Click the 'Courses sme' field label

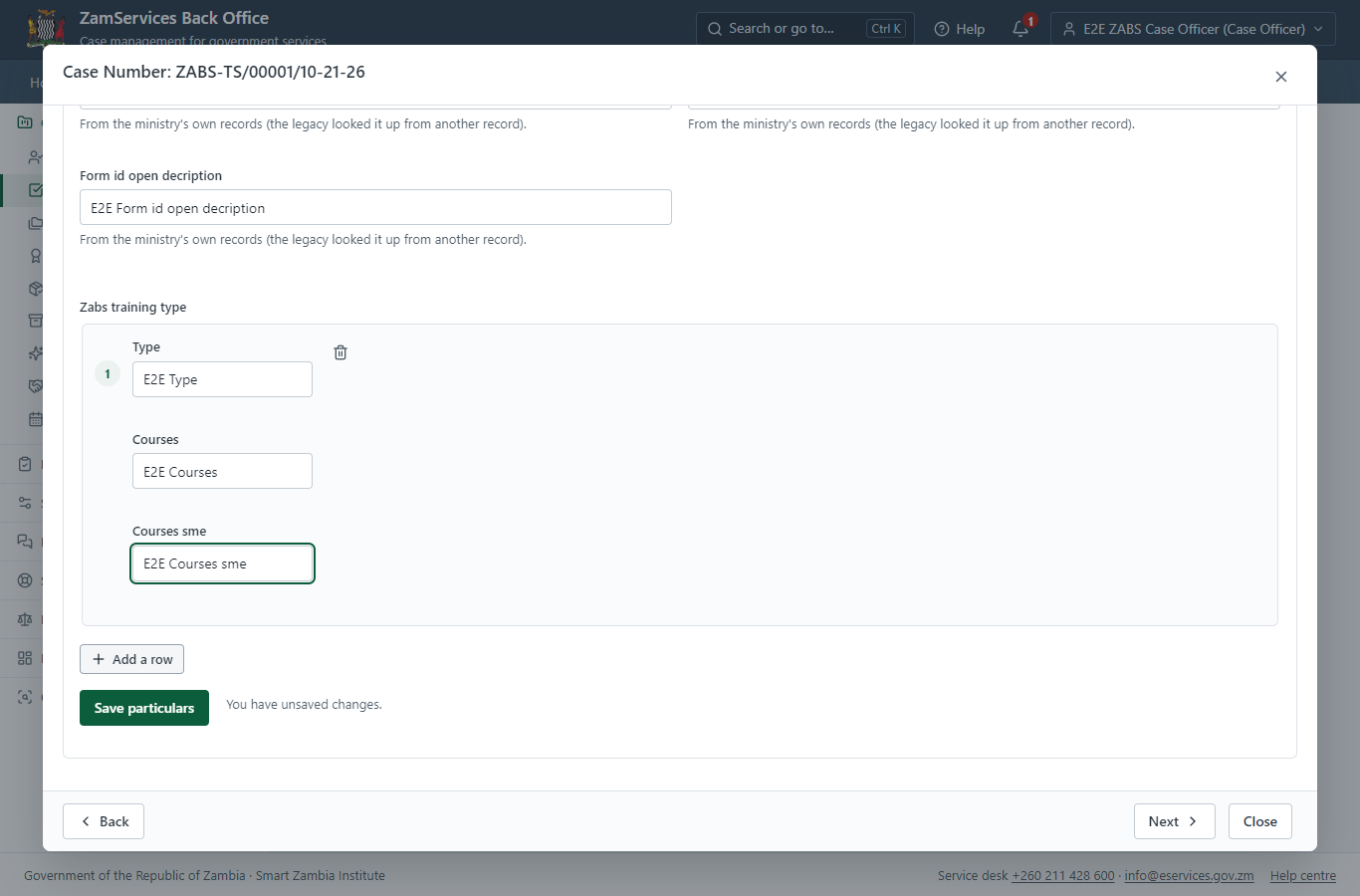[169, 531]
